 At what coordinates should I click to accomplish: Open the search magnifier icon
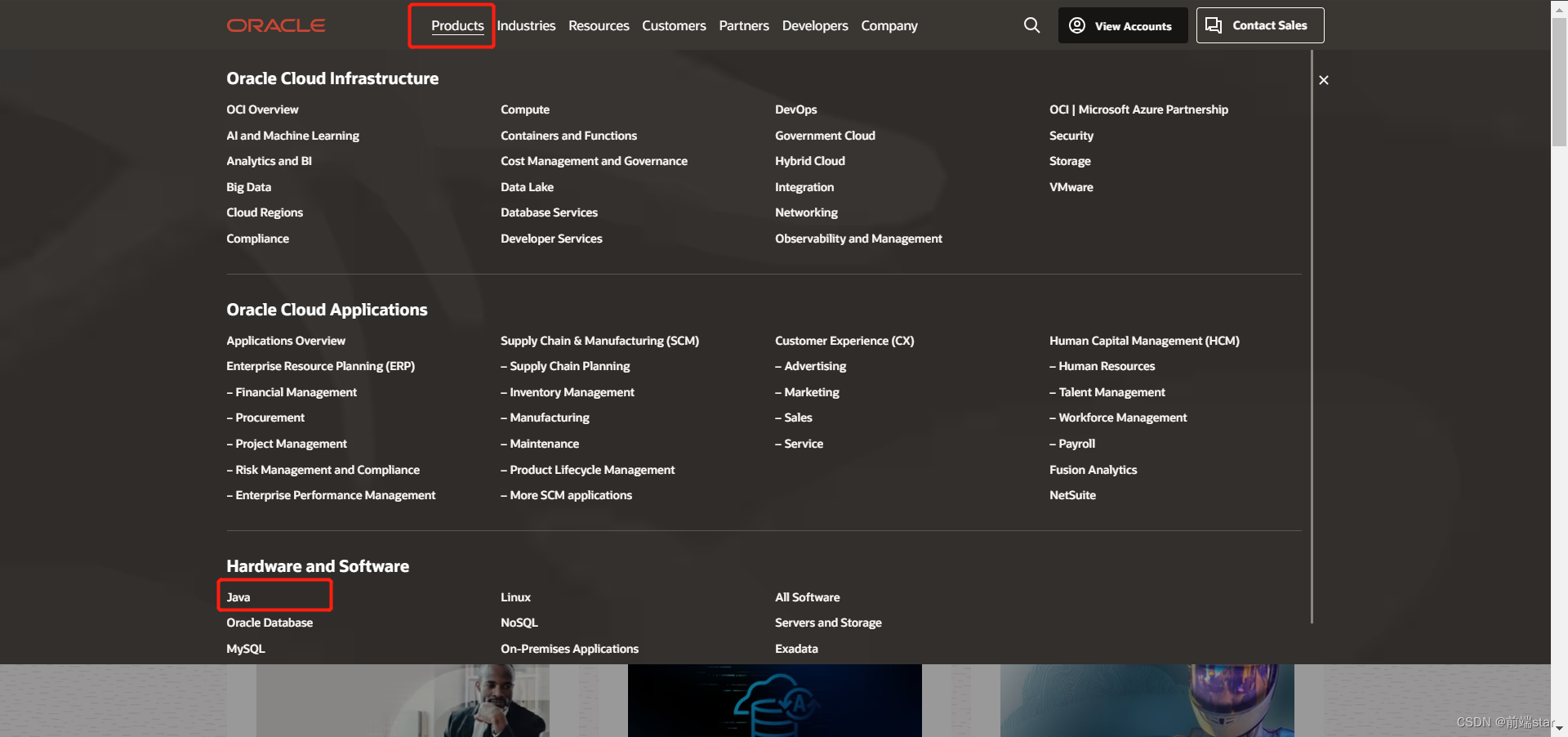[x=1032, y=25]
